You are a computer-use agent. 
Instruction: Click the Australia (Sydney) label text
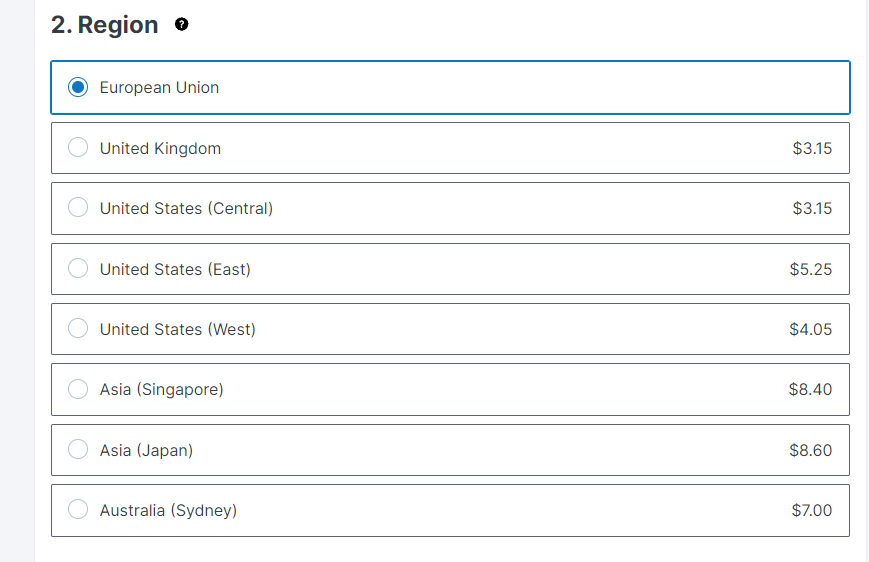coord(168,510)
